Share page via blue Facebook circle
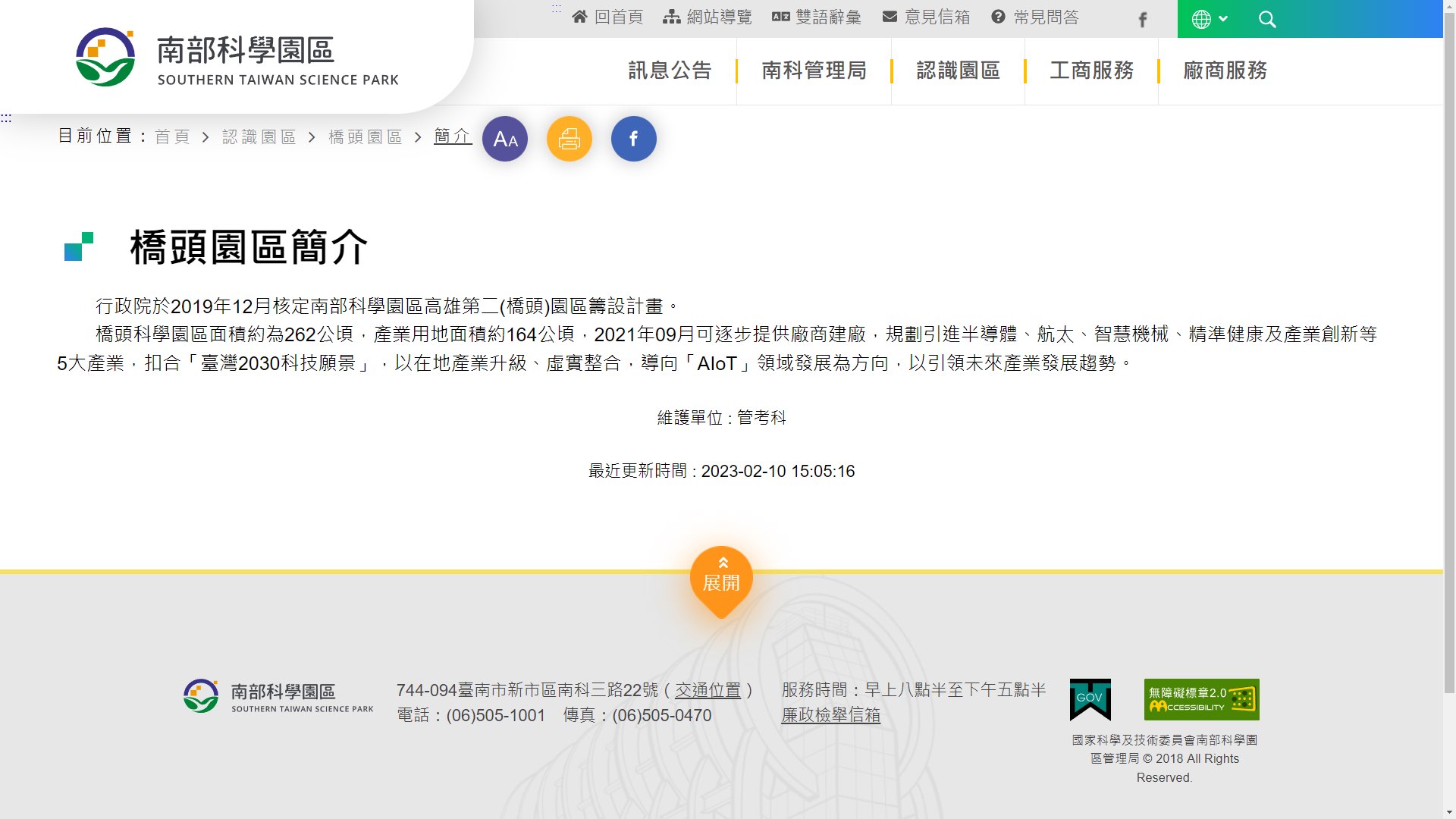1456x819 pixels. tap(634, 139)
